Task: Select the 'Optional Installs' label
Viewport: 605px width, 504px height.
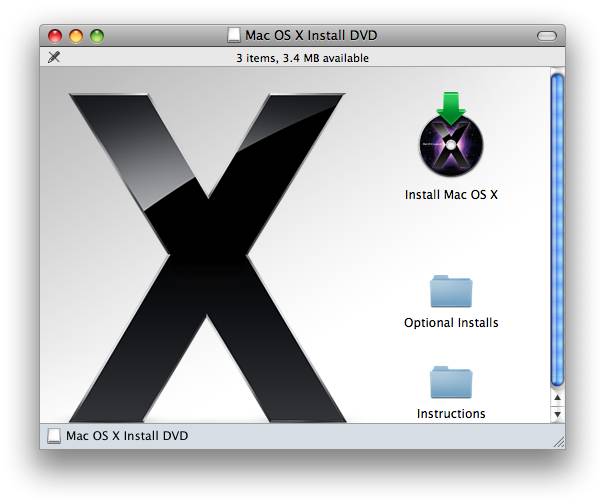Action: coord(451,323)
